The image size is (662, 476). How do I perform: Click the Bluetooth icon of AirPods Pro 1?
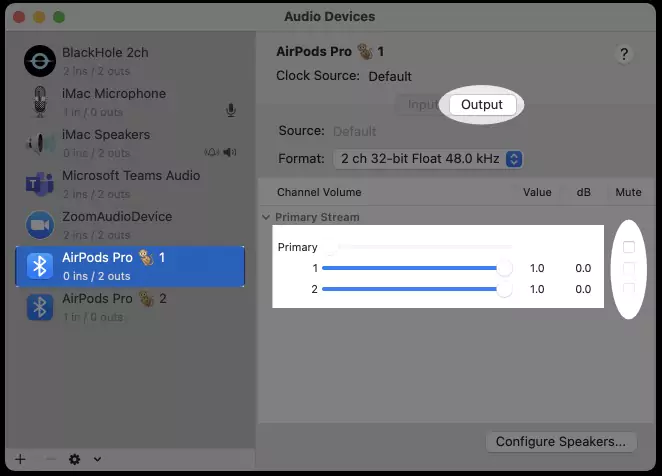[40, 266]
